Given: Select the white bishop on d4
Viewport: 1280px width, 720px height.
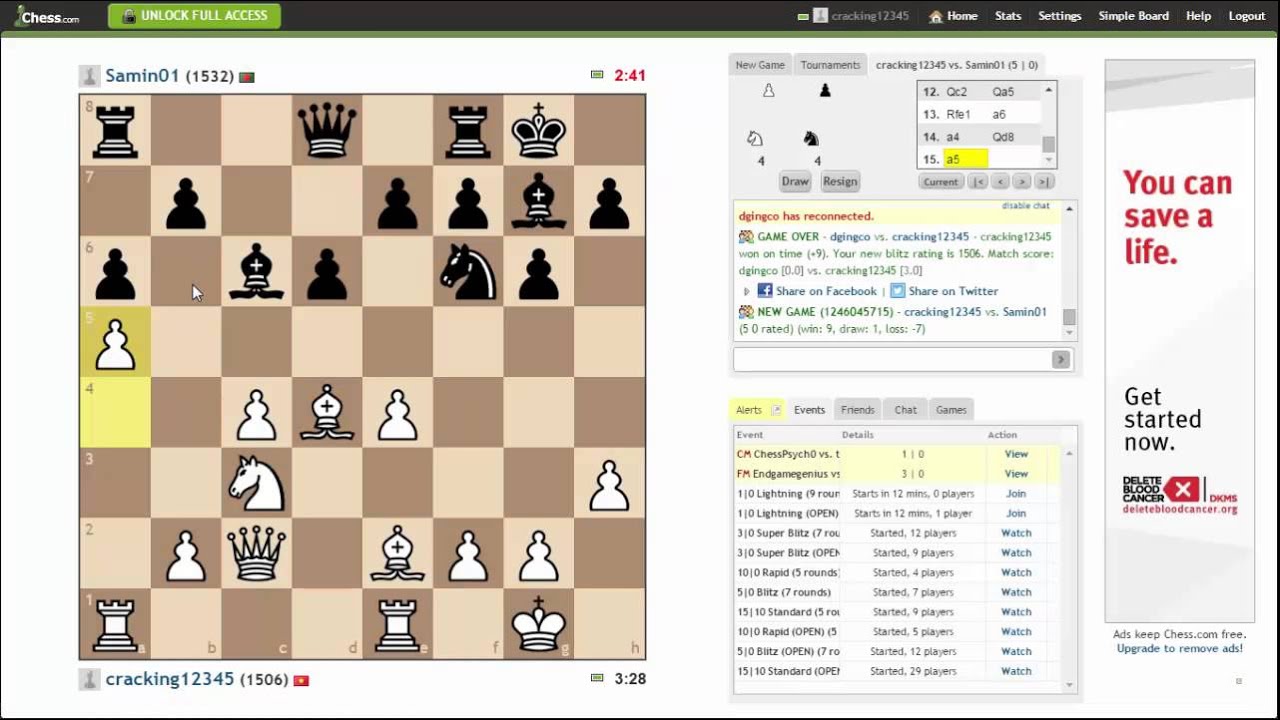Looking at the screenshot, I should coord(327,413).
